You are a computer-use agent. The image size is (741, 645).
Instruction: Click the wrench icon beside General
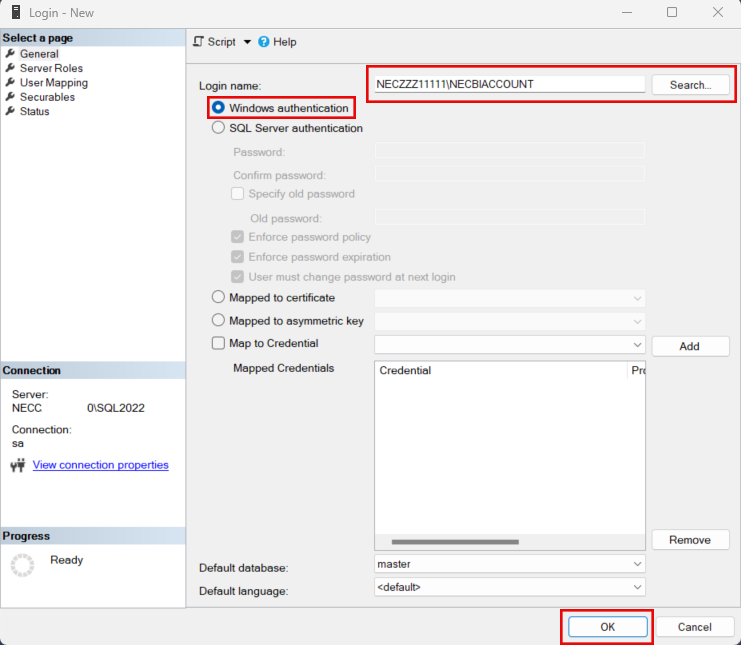coord(10,54)
